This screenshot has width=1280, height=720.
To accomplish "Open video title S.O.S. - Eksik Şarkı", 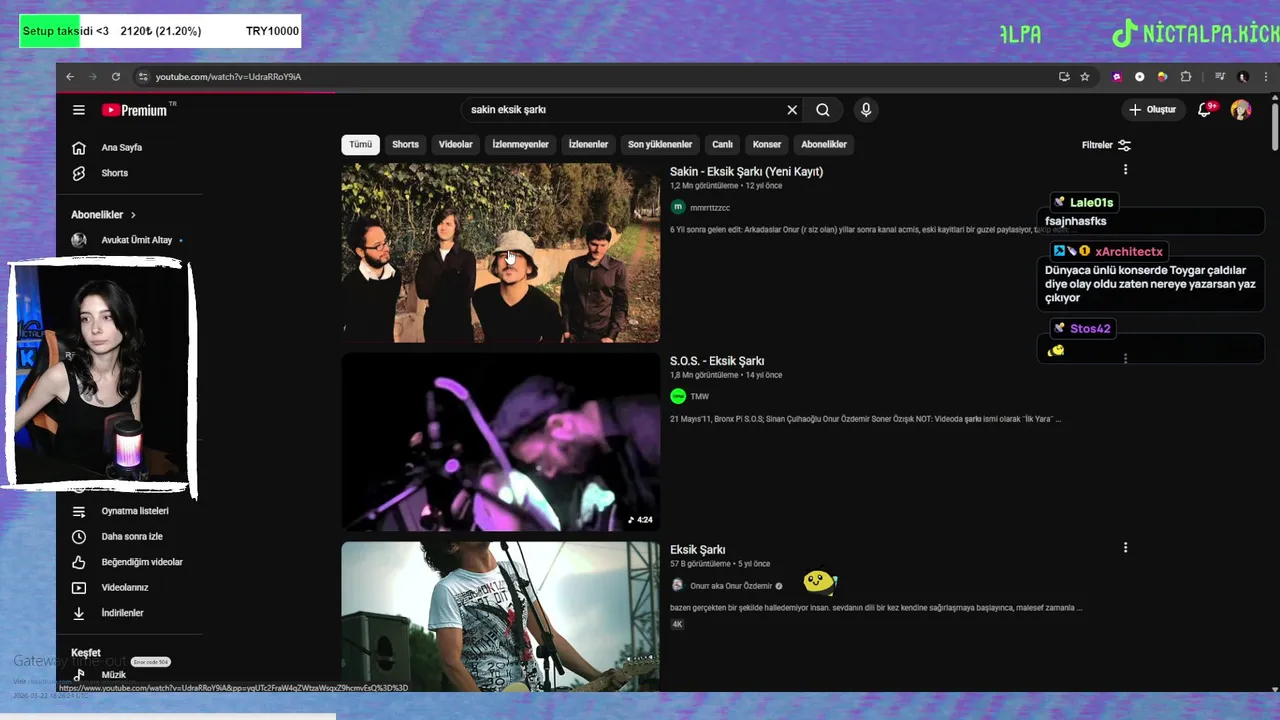I will (717, 361).
